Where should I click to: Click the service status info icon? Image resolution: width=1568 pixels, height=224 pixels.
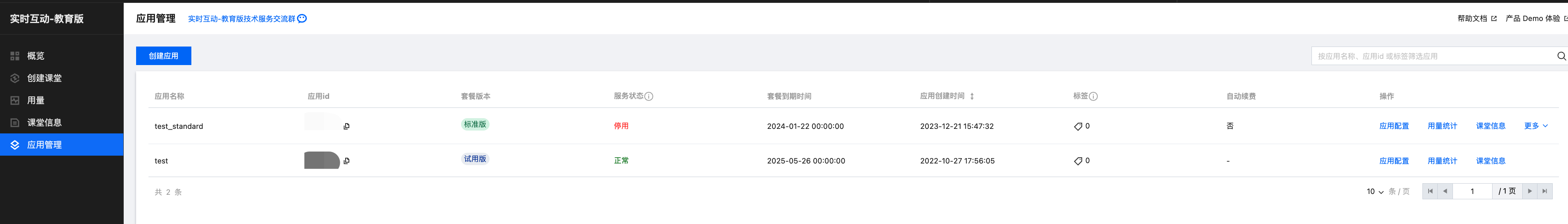649,96
